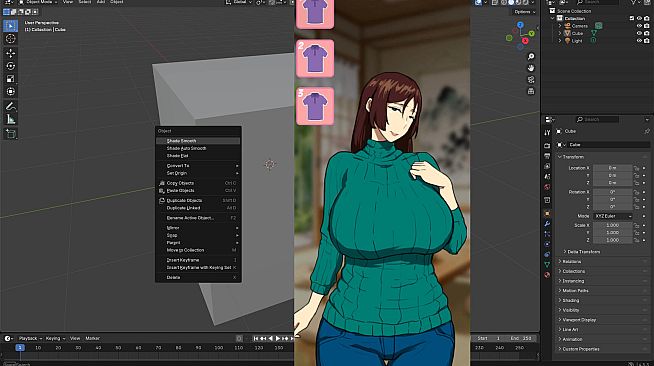Open the Material properties tab
The width and height of the screenshot is (654, 366).
(547, 275)
